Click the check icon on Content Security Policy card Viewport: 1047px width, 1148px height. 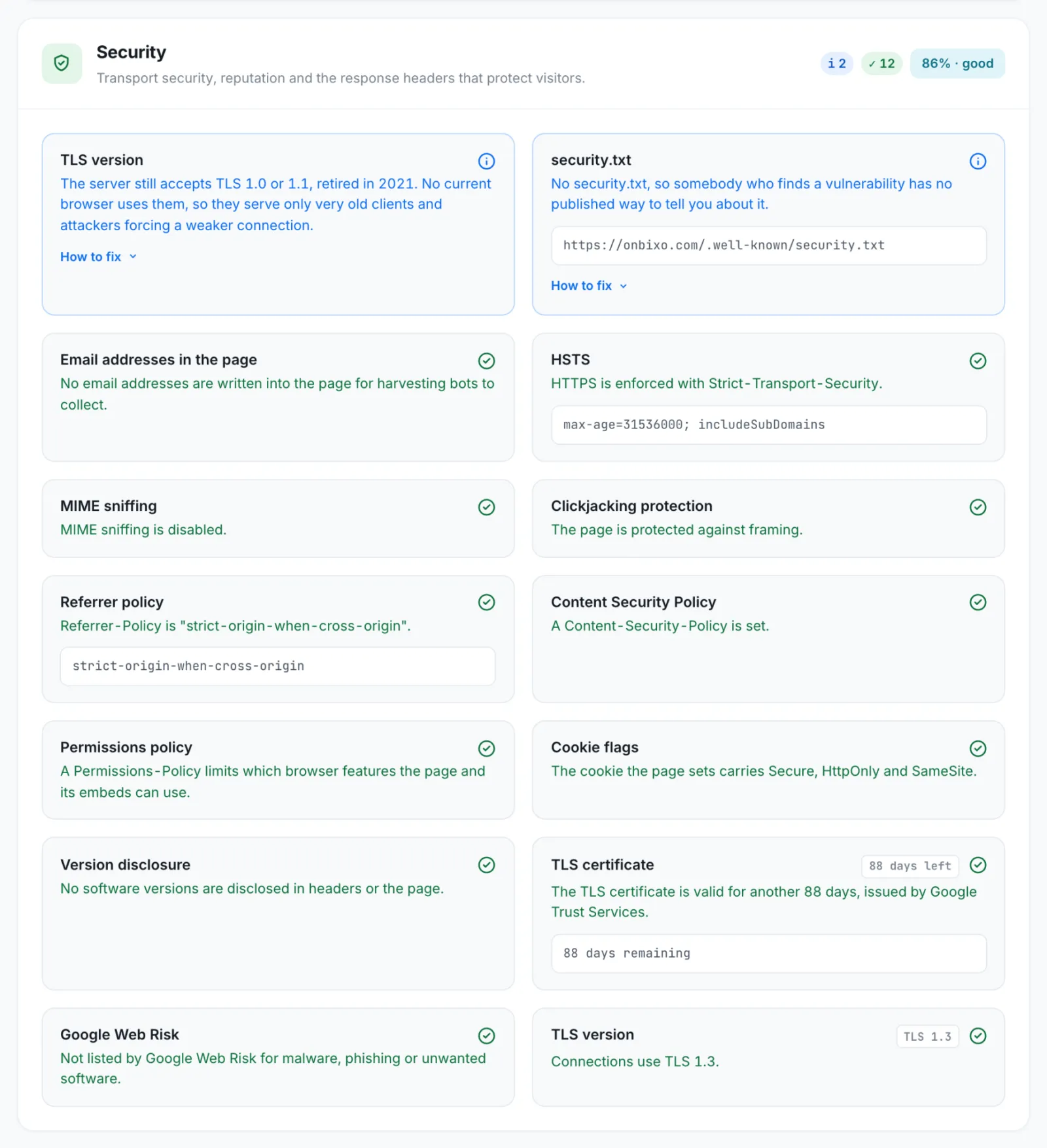pyautogui.click(x=978, y=602)
